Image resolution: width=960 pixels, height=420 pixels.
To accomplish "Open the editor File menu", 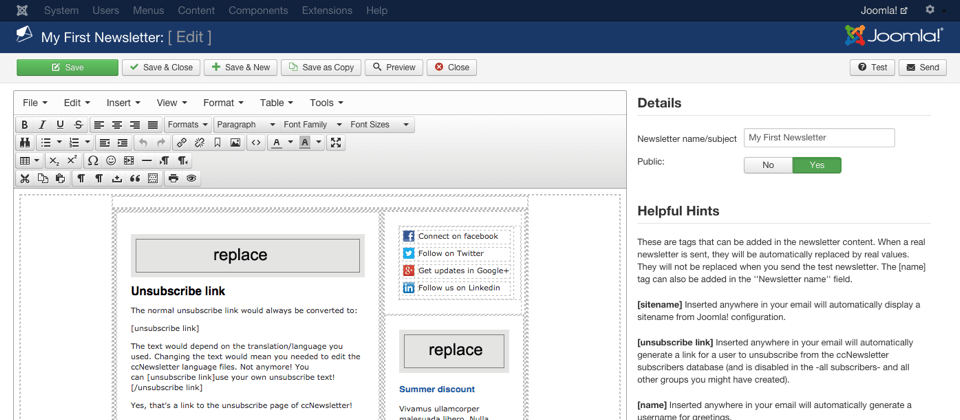I will [x=35, y=103].
